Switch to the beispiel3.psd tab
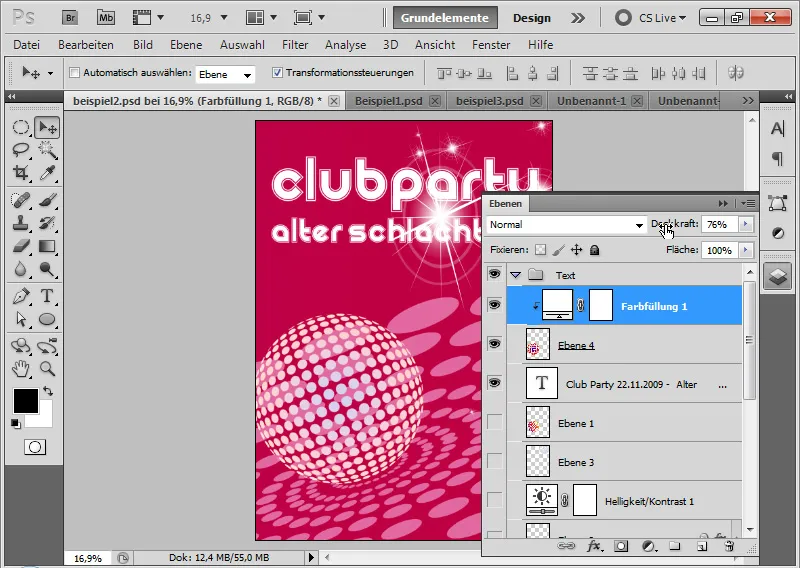800x568 pixels. tap(489, 101)
